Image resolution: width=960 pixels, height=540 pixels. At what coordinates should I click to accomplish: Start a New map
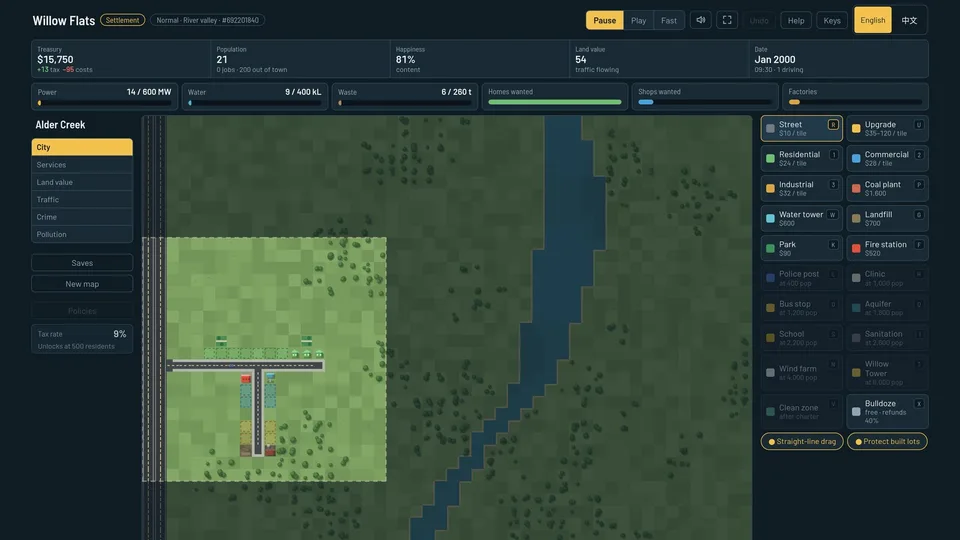[x=82, y=284]
